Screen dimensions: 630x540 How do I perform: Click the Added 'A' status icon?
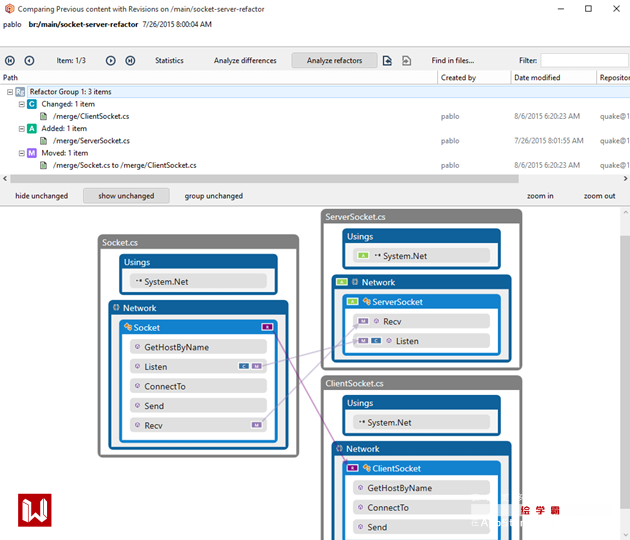click(32, 129)
